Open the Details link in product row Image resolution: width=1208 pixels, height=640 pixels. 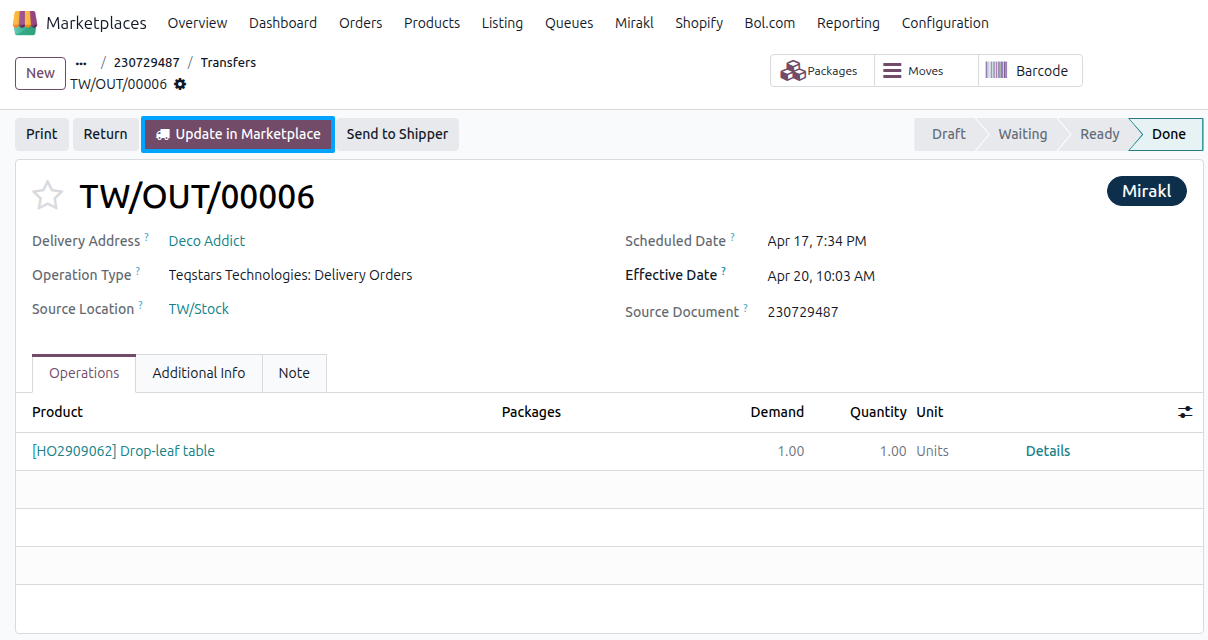1048,451
